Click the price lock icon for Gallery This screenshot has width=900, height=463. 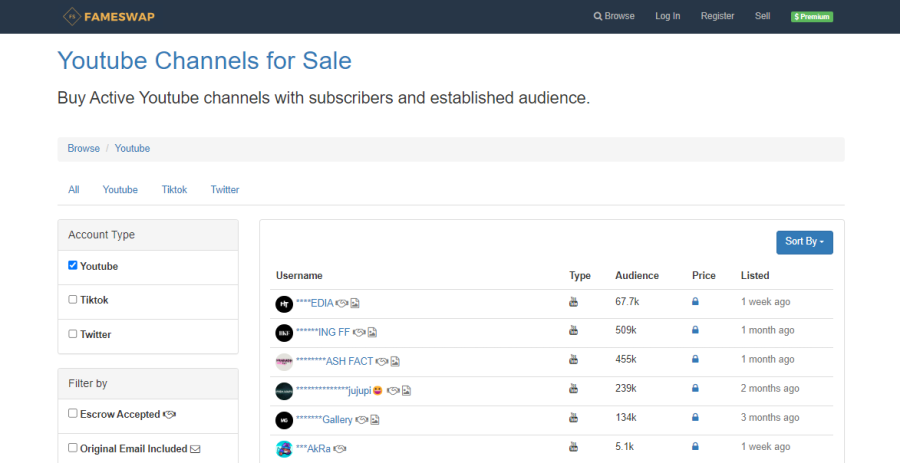click(x=695, y=417)
